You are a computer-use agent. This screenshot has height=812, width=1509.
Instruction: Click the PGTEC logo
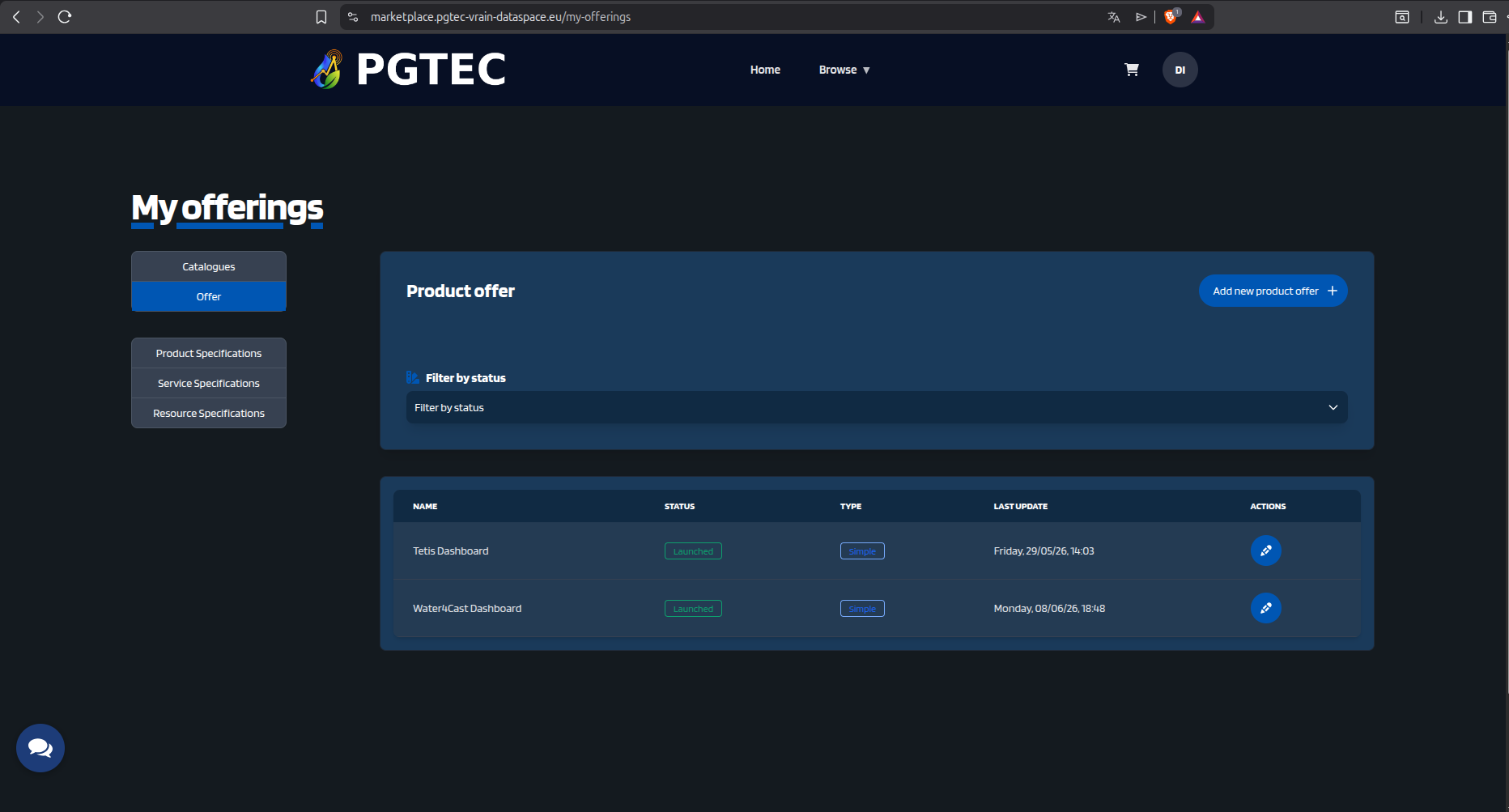[x=408, y=70]
